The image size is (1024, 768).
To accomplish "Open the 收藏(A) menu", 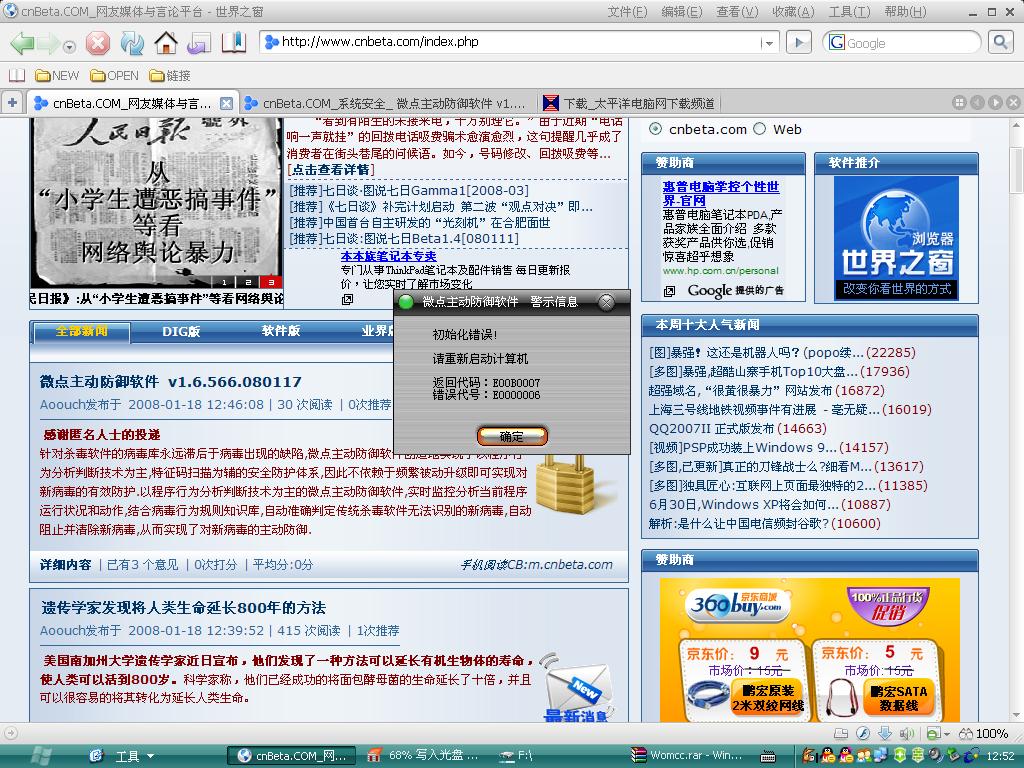I will tap(793, 11).
